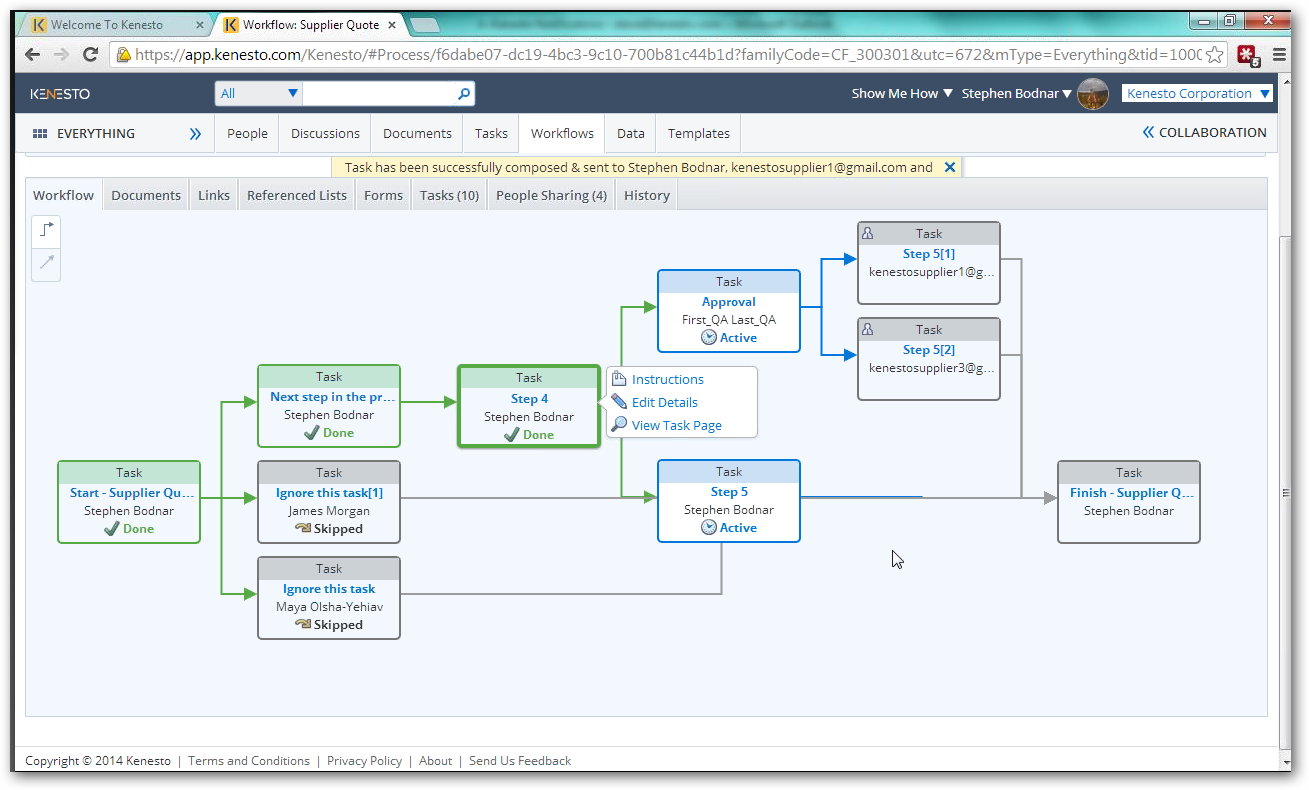Viewport: 1309px width, 790px height.
Task: Switch to the People tab
Action: coord(247,133)
